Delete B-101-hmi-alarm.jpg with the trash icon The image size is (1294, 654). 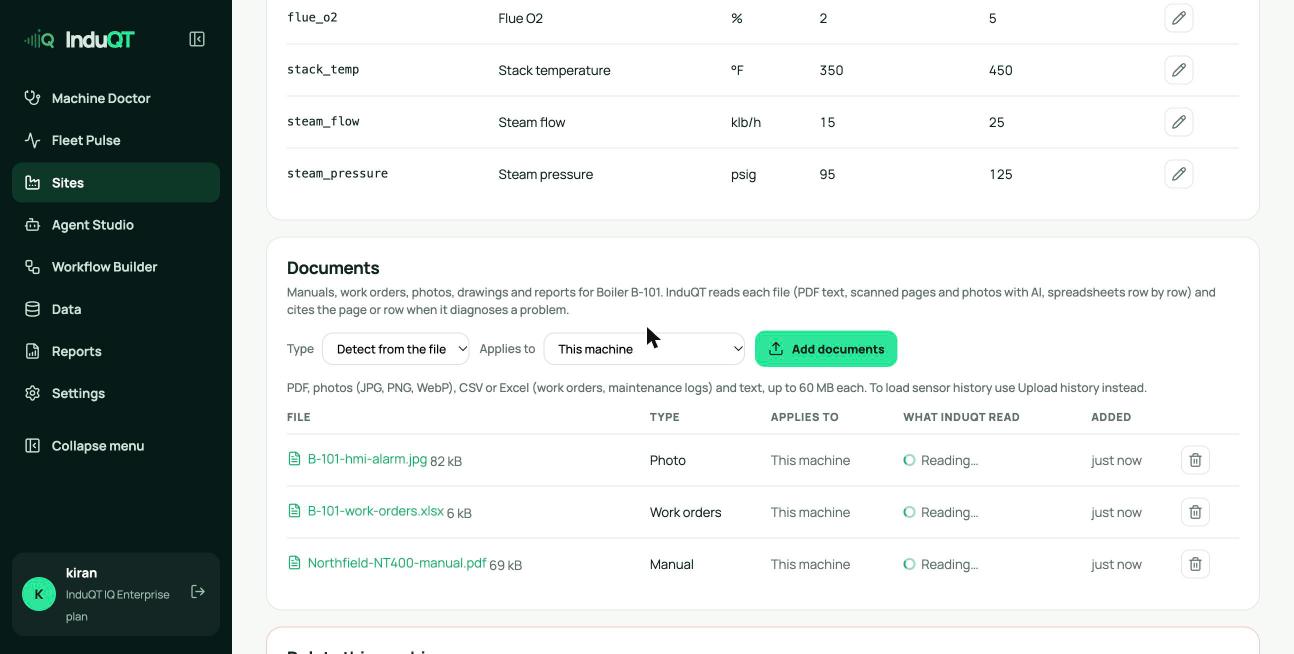1195,460
